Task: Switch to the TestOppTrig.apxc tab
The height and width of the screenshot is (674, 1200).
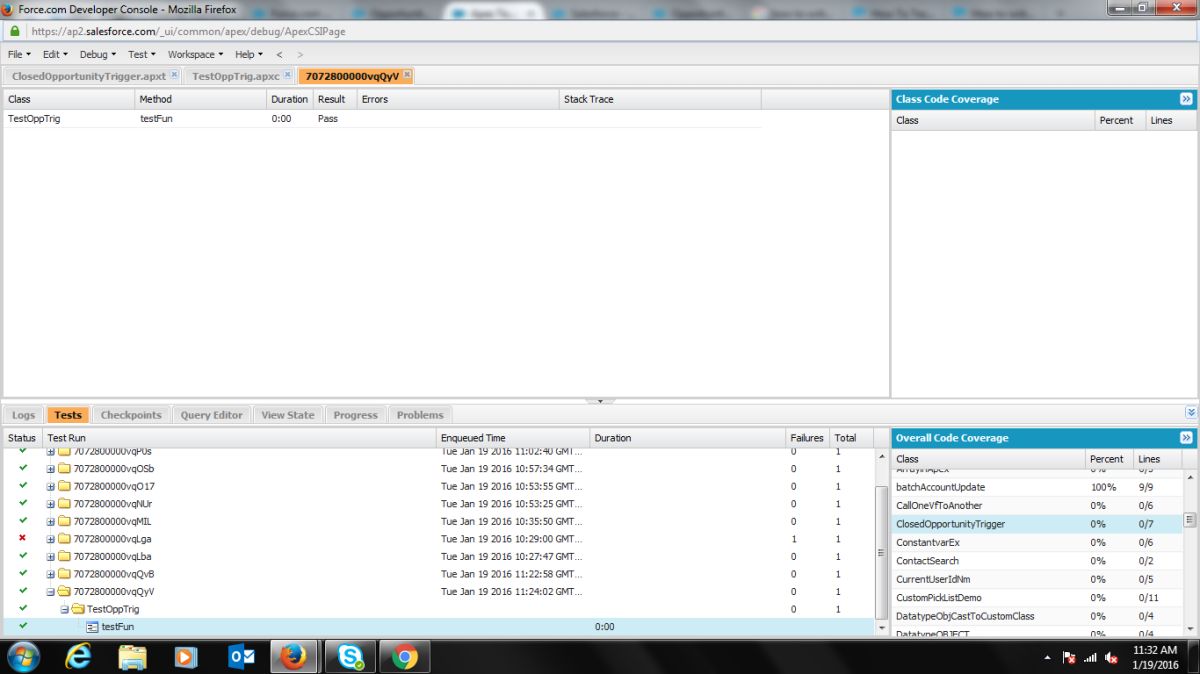Action: tap(236, 76)
